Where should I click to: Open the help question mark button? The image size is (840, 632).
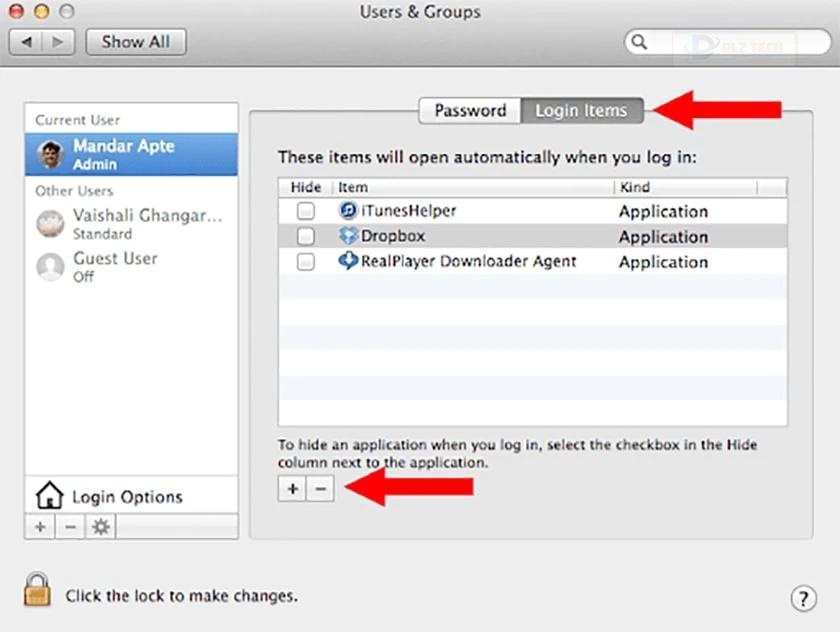tap(803, 598)
